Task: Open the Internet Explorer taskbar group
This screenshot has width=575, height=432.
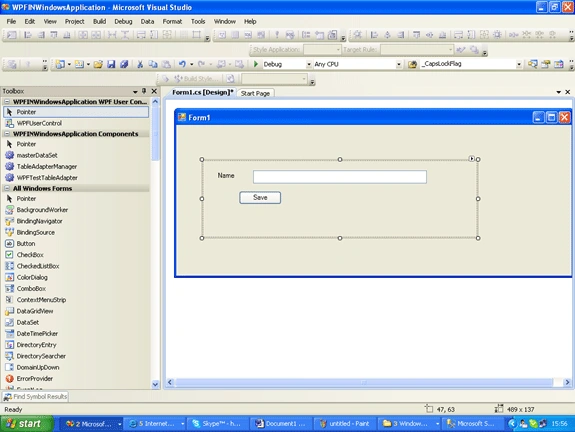Action: [x=155, y=424]
